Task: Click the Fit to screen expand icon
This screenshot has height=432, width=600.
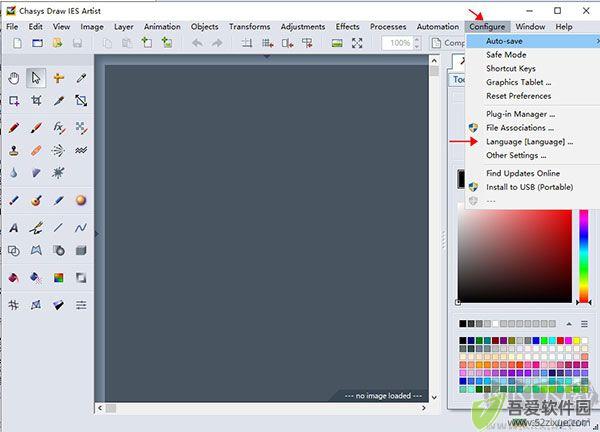Action: [x=357, y=43]
